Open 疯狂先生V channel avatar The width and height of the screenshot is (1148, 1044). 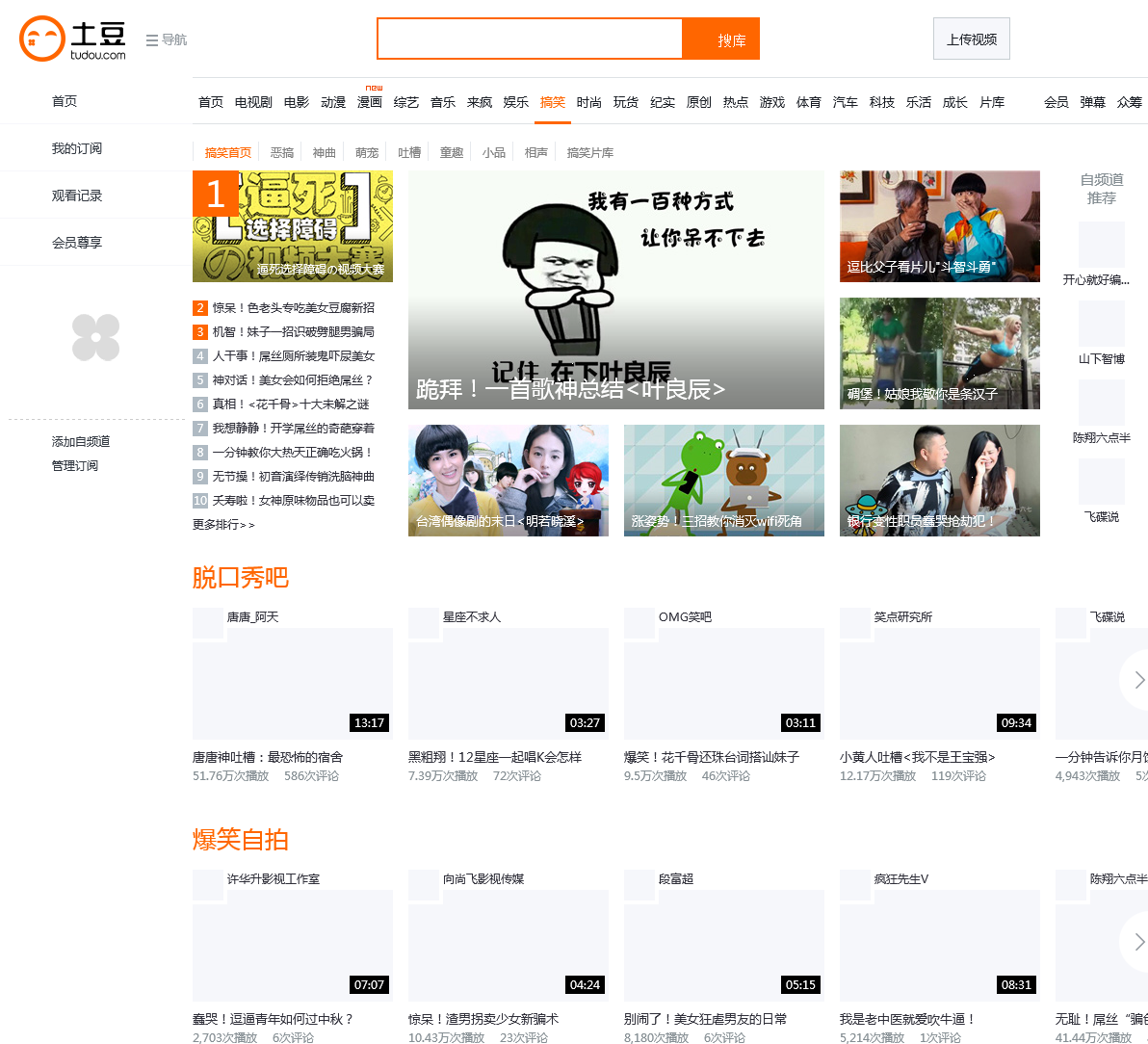pos(855,885)
